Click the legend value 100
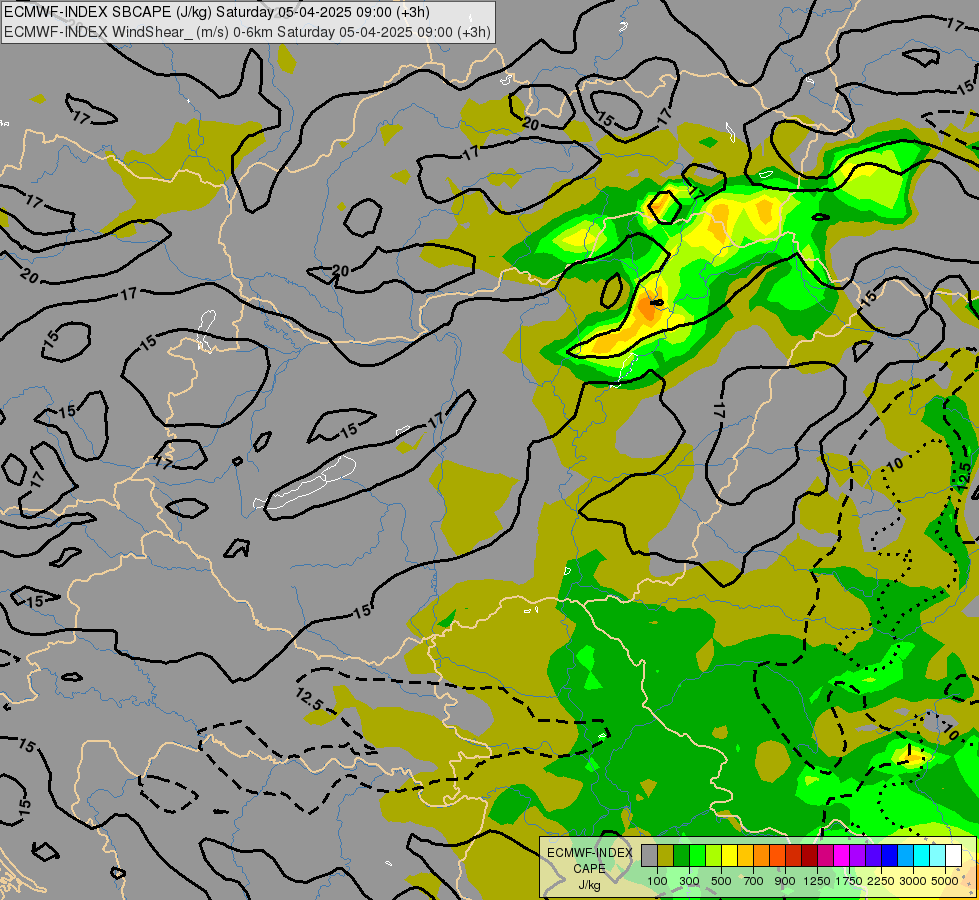Viewport: 979px width, 900px height. pyautogui.click(x=657, y=881)
